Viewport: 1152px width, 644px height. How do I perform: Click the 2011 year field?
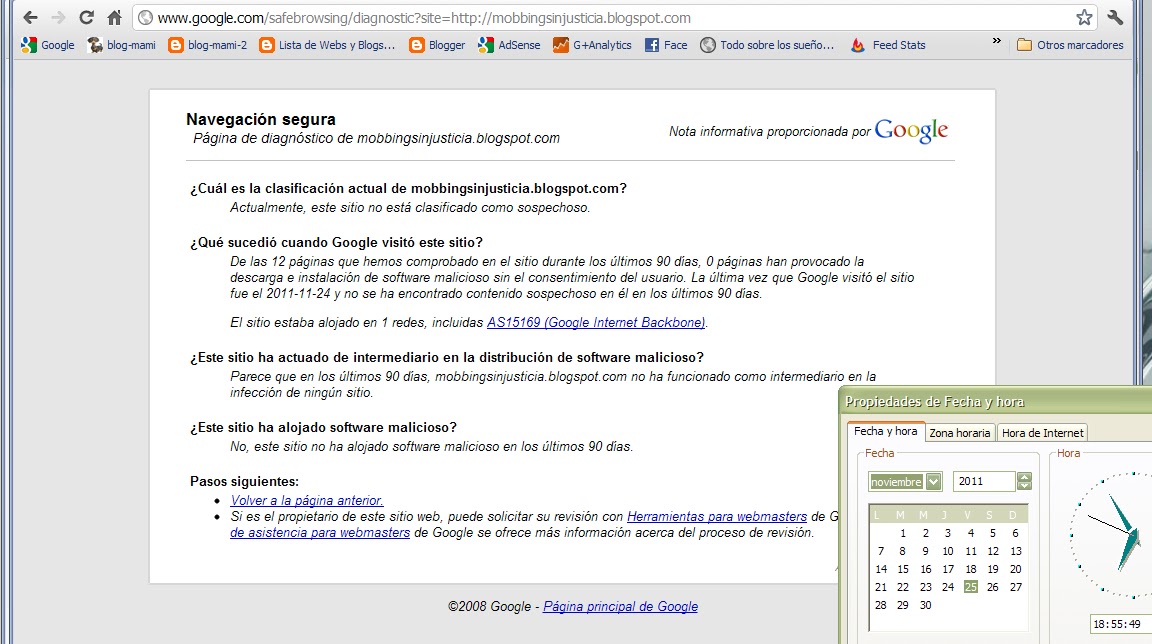pos(984,481)
